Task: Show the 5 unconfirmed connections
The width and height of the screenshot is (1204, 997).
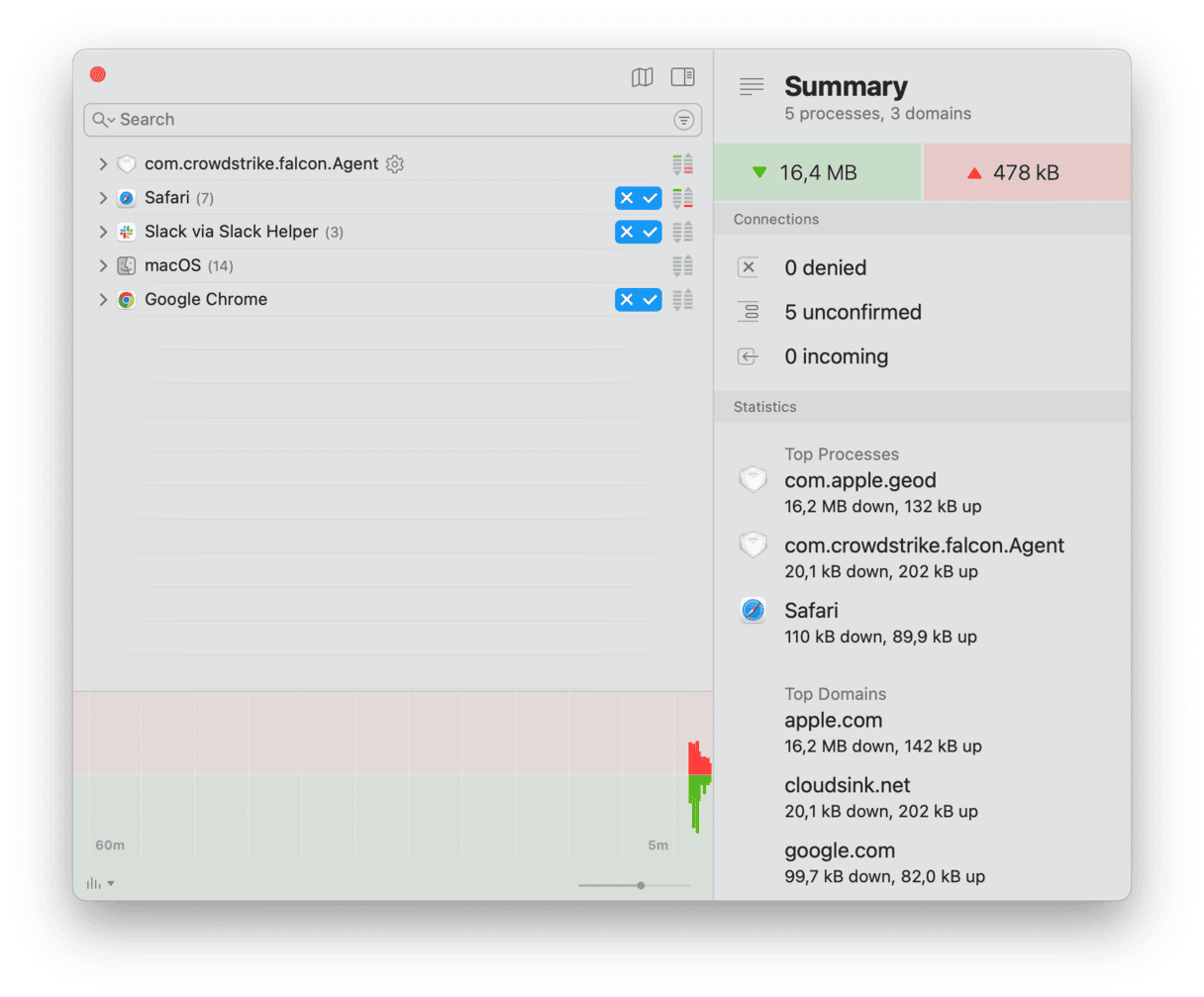Action: pyautogui.click(x=853, y=313)
